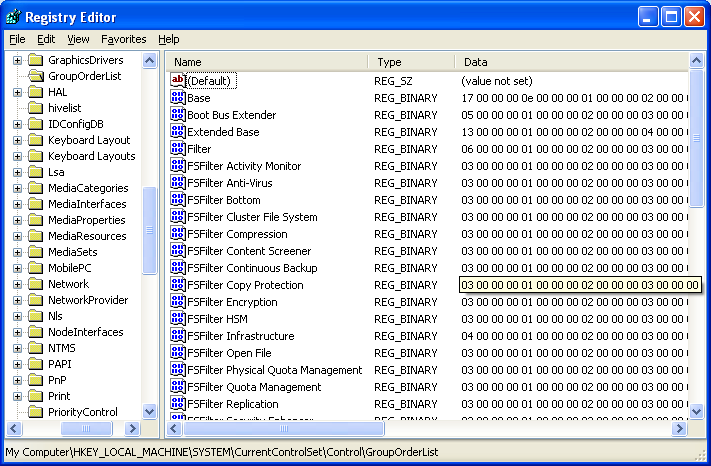Click binary icon of FSFilter Physical Quota Management
Image resolution: width=711 pixels, height=466 pixels.
point(177,369)
